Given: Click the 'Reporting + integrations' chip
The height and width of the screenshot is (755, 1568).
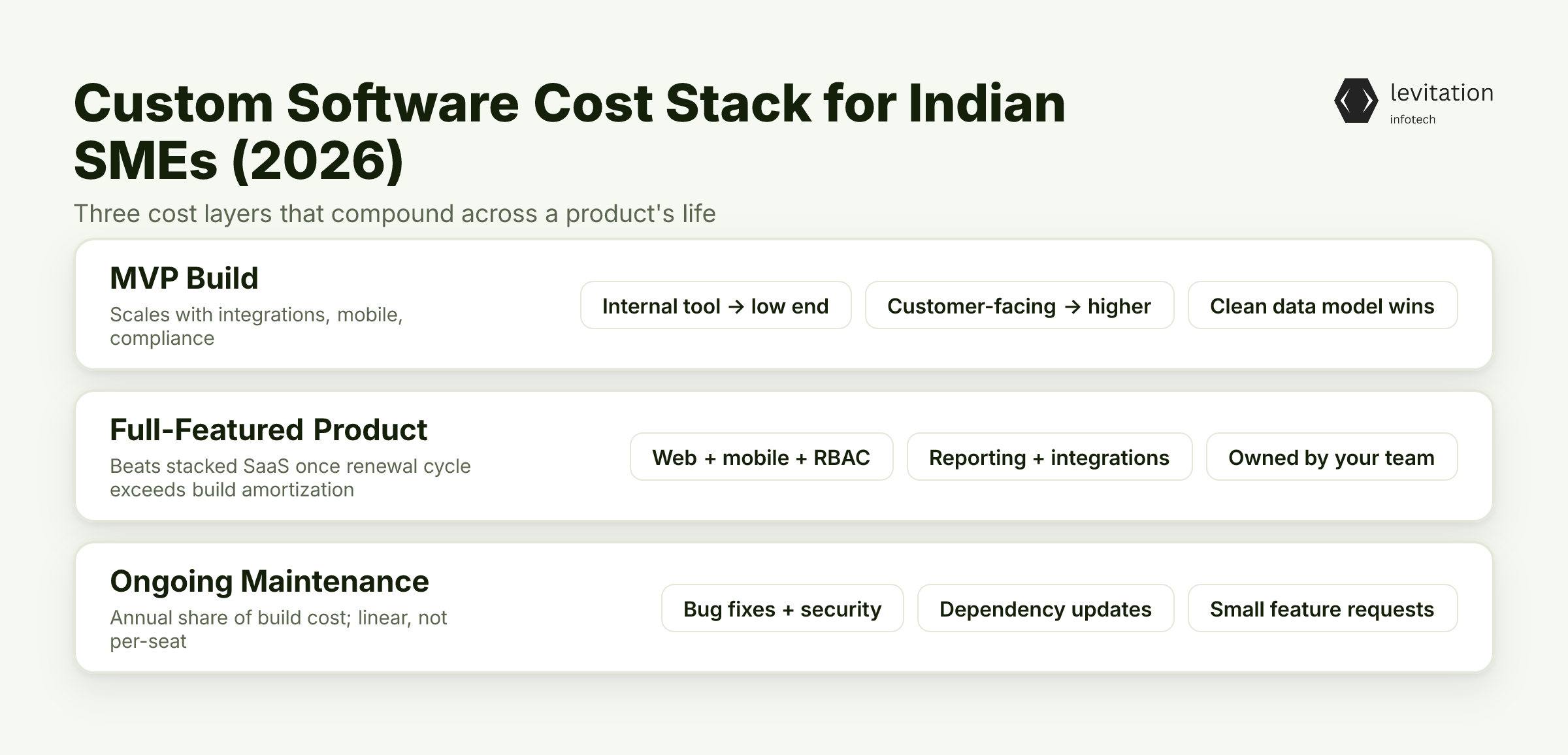Looking at the screenshot, I should [1049, 457].
